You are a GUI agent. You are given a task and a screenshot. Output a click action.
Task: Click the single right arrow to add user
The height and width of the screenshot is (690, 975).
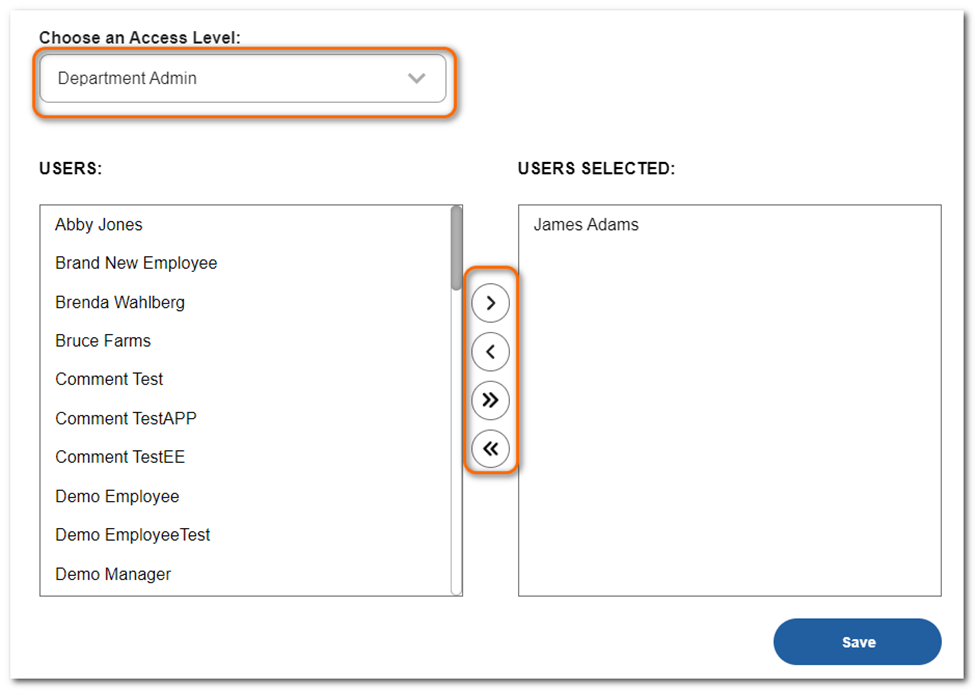(490, 302)
